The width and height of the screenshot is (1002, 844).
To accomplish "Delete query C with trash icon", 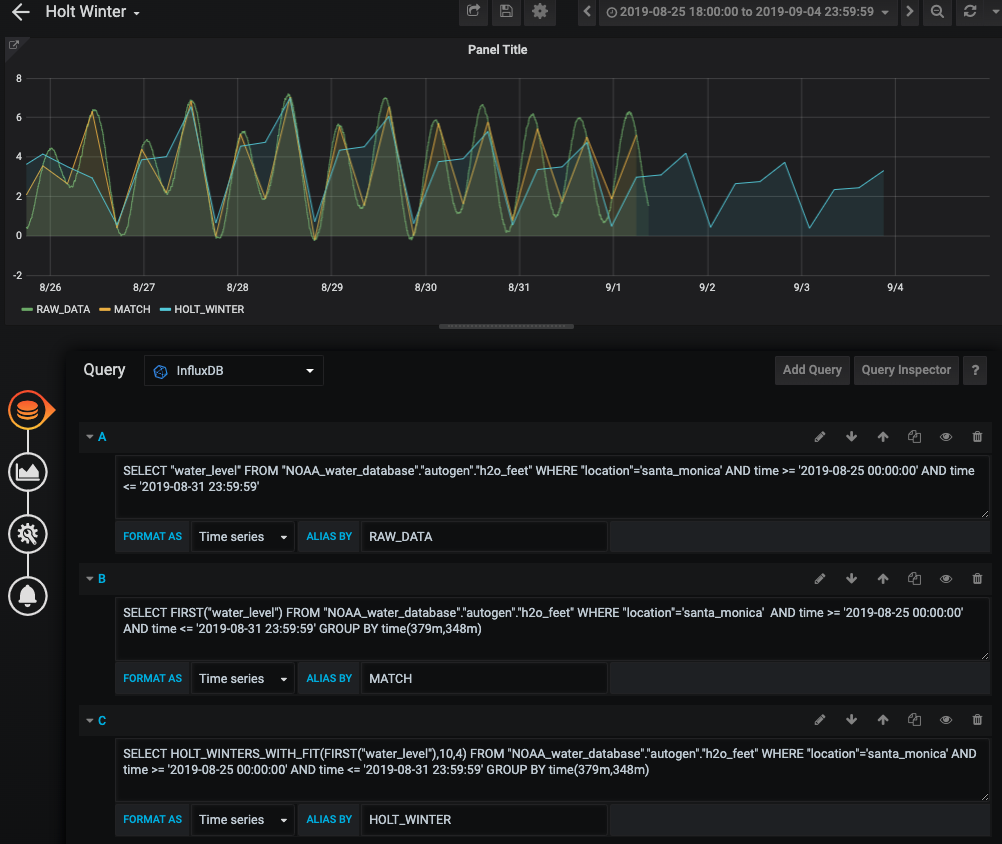I will point(977,720).
